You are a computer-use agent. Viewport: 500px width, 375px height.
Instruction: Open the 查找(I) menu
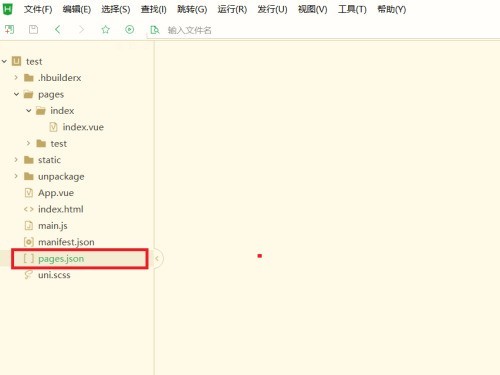tap(154, 9)
